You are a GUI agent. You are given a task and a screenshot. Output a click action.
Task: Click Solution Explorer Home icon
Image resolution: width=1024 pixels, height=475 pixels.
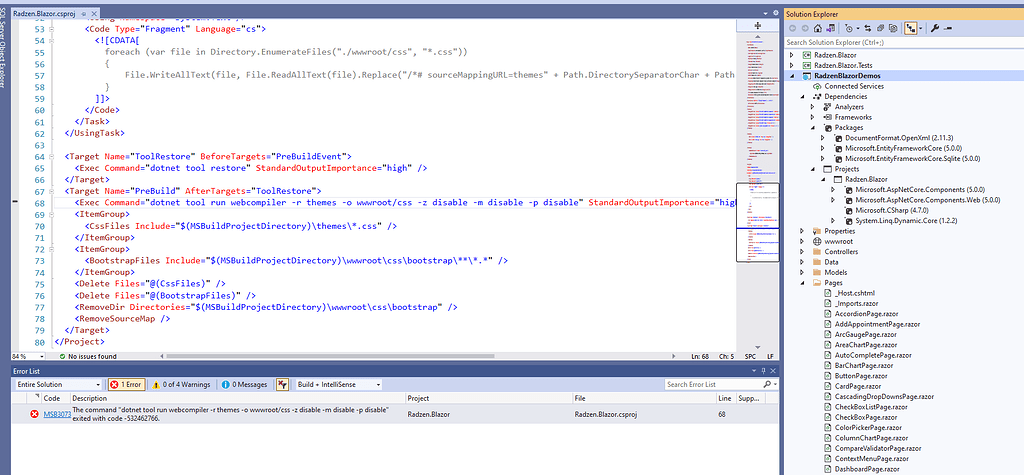pyautogui.click(x=818, y=28)
